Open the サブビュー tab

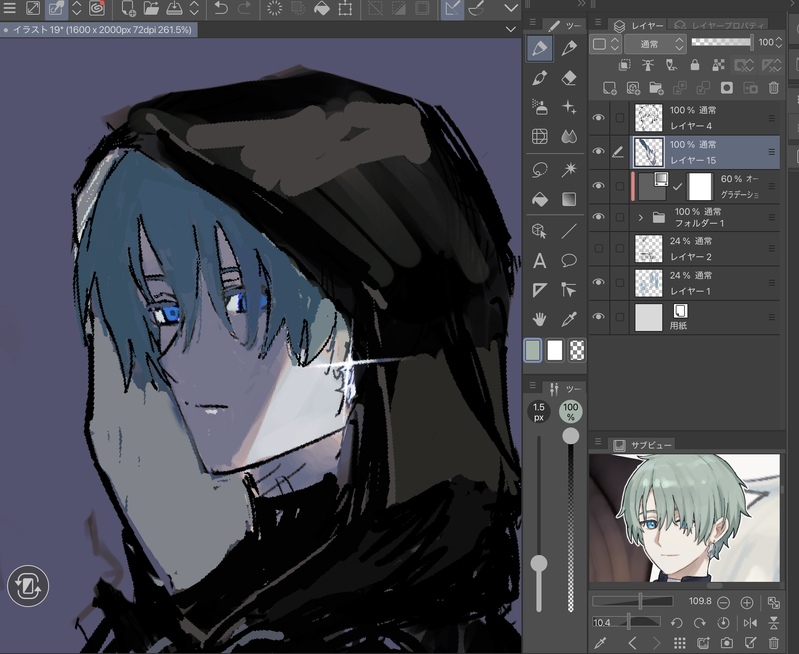point(643,445)
